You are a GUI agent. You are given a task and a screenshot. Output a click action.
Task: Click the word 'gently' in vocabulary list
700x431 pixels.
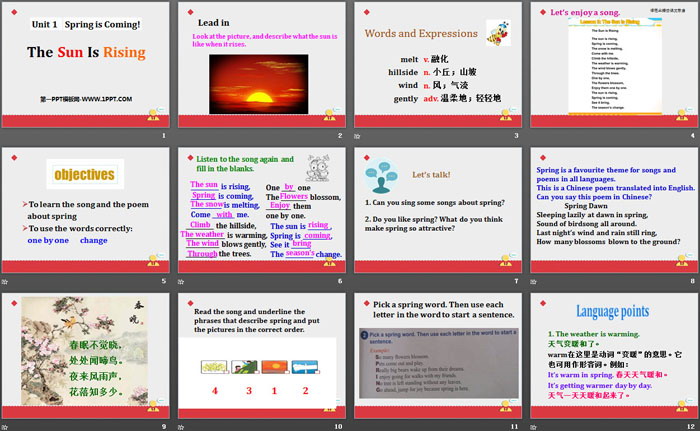pyautogui.click(x=406, y=98)
